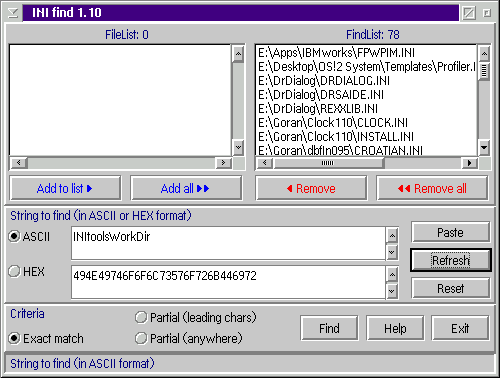Click down arrow of ASCII field scrollbar

coord(392,252)
